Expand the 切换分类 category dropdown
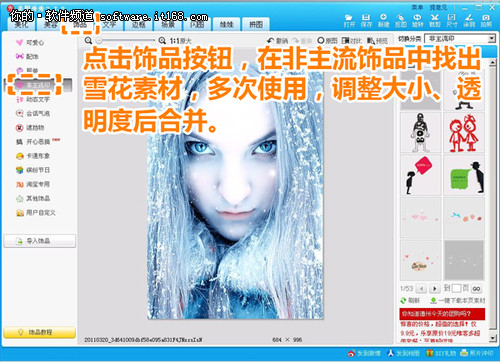The width and height of the screenshot is (500, 362). [491, 39]
